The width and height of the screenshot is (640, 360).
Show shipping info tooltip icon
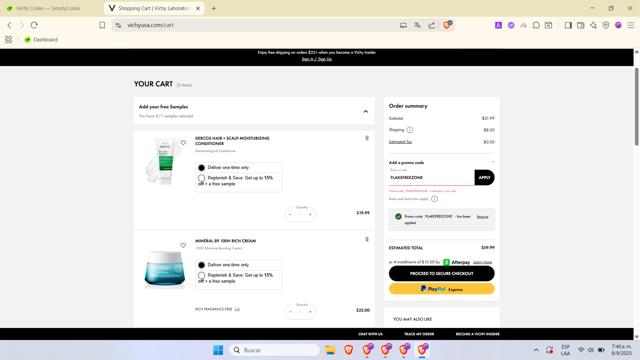pos(410,130)
